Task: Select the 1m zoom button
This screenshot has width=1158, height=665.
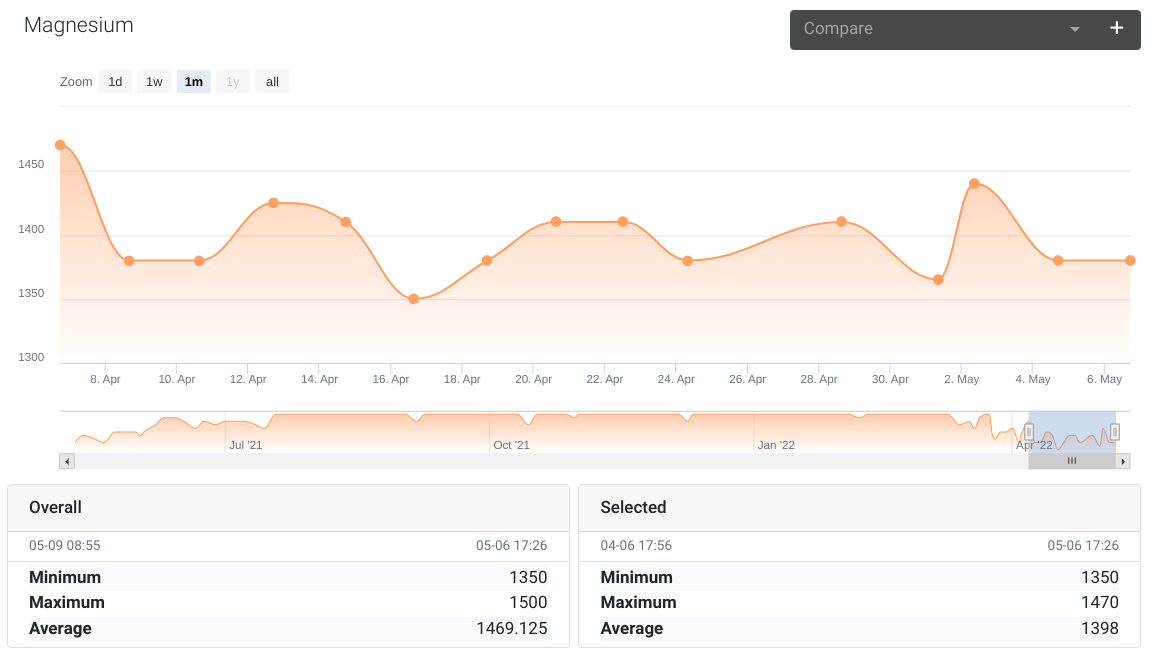Action: tap(193, 81)
